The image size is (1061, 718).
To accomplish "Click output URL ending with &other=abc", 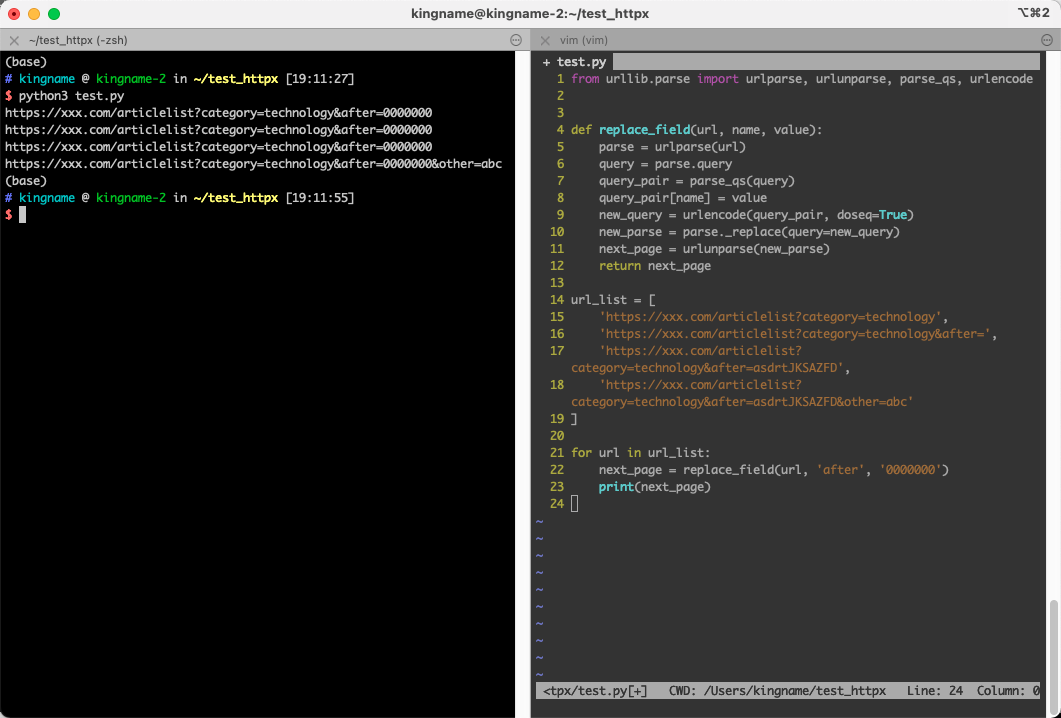I will click(x=253, y=164).
